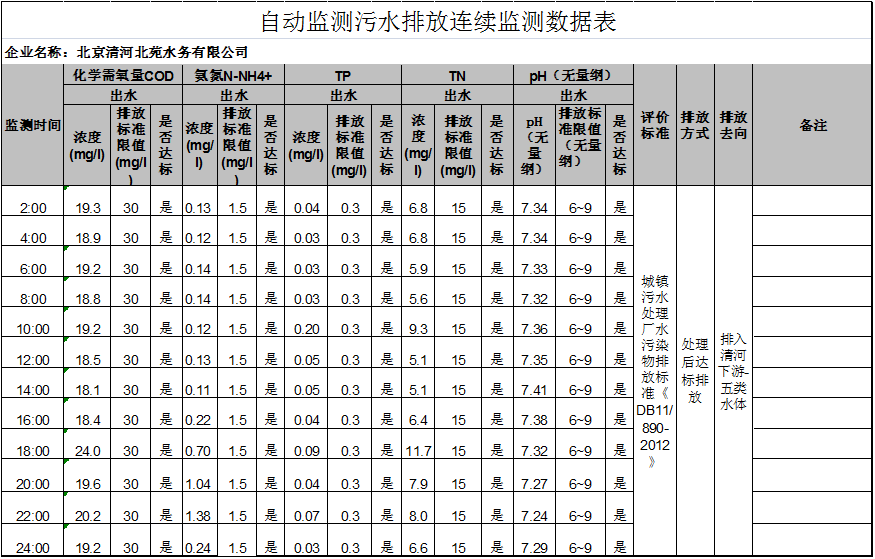875x559 pixels.
Task: Select COD value 24.0 in 18:00 row
Action: click(x=88, y=444)
